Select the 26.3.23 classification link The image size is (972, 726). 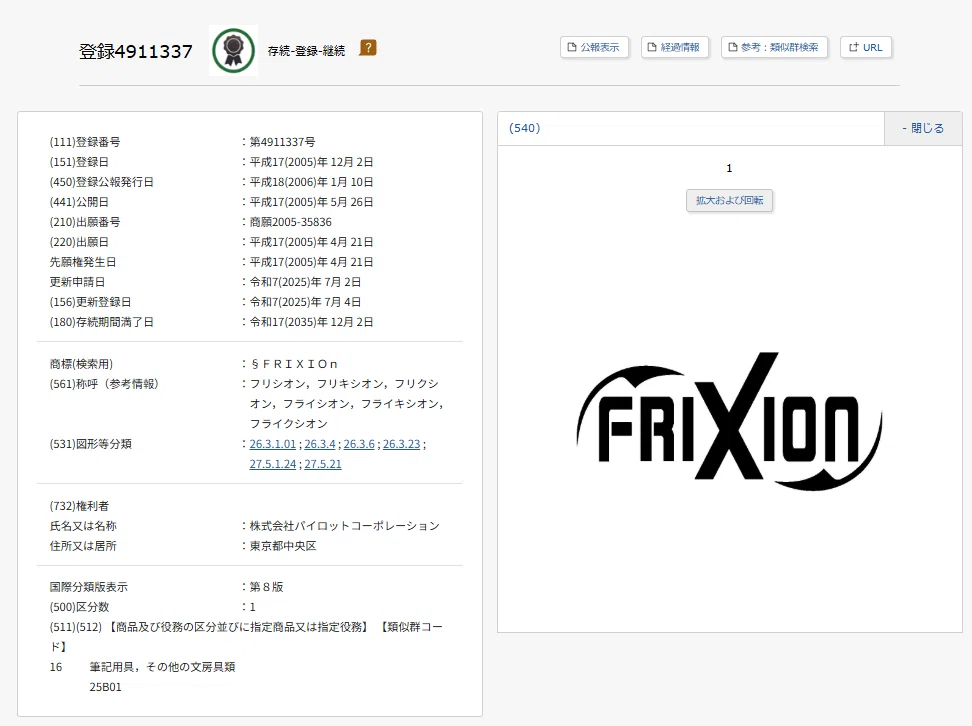402,444
